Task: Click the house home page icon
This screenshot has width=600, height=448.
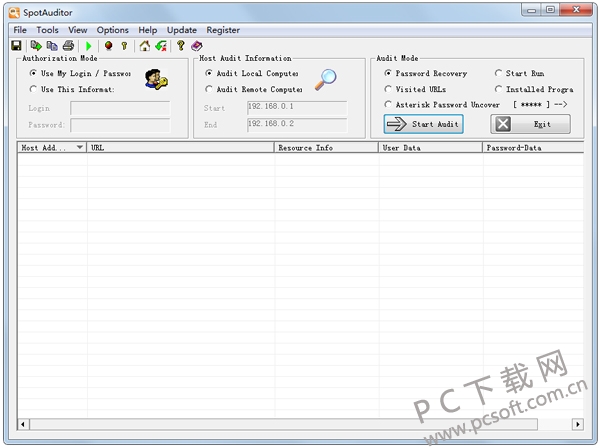Action: [145, 46]
